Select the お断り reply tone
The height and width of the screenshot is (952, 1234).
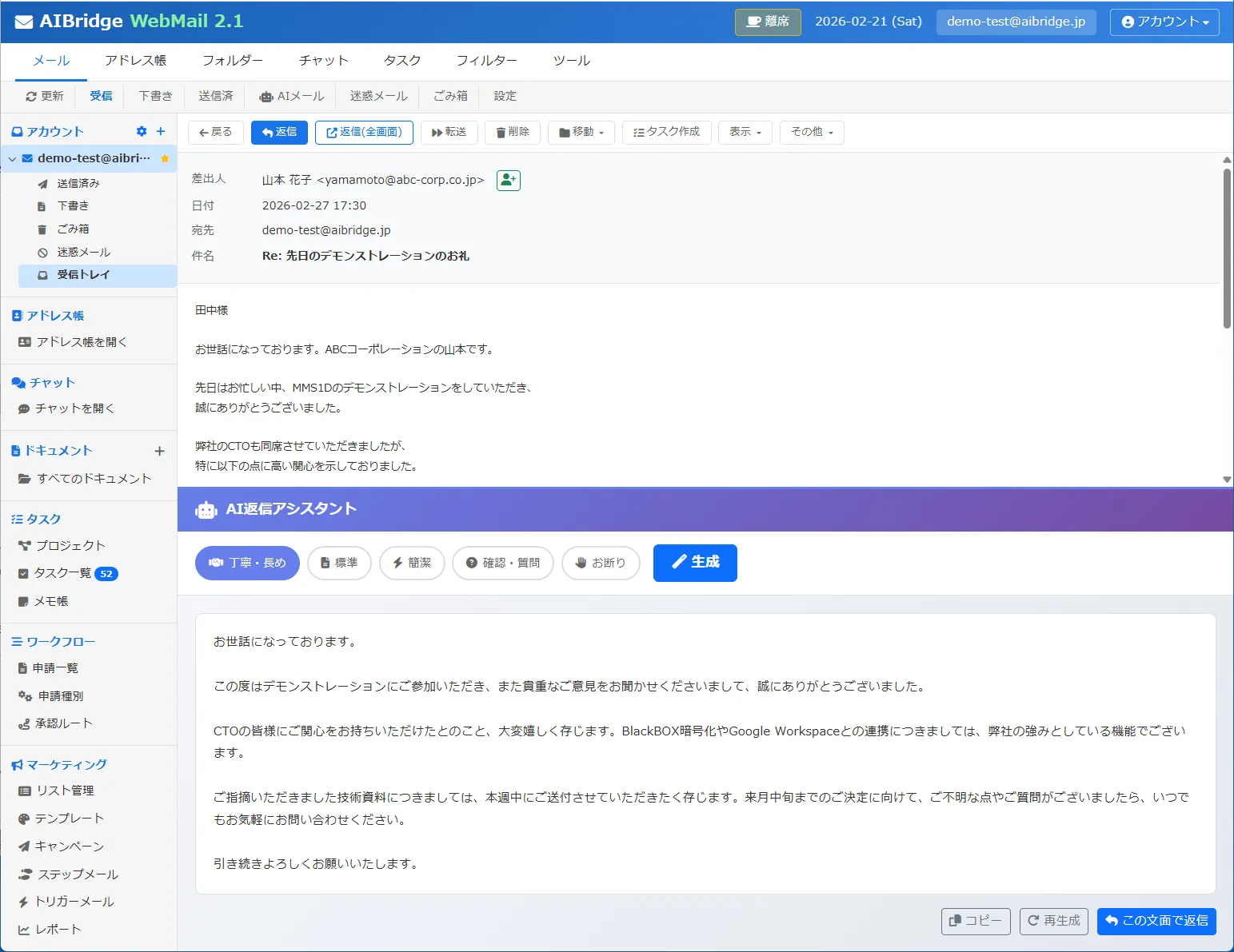(601, 563)
